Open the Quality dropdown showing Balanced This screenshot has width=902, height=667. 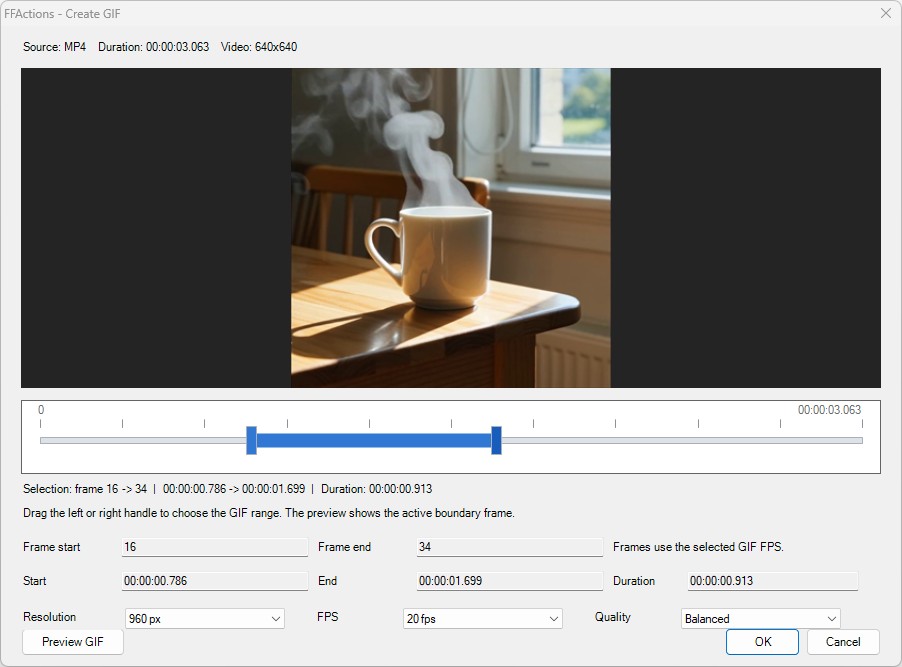[760, 619]
